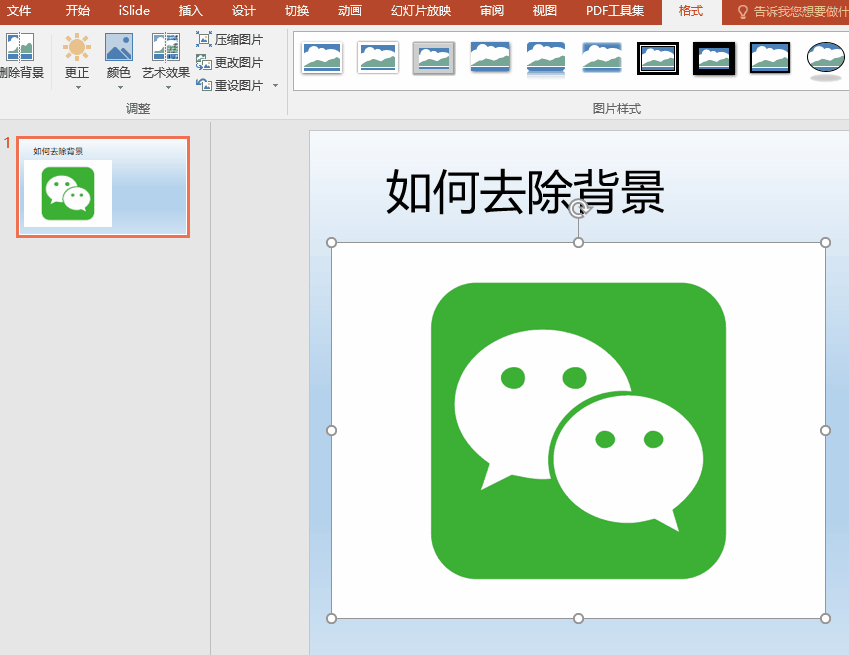The image size is (849, 655).
Task: Click the slide title 如何去除背景
Action: 525,191
